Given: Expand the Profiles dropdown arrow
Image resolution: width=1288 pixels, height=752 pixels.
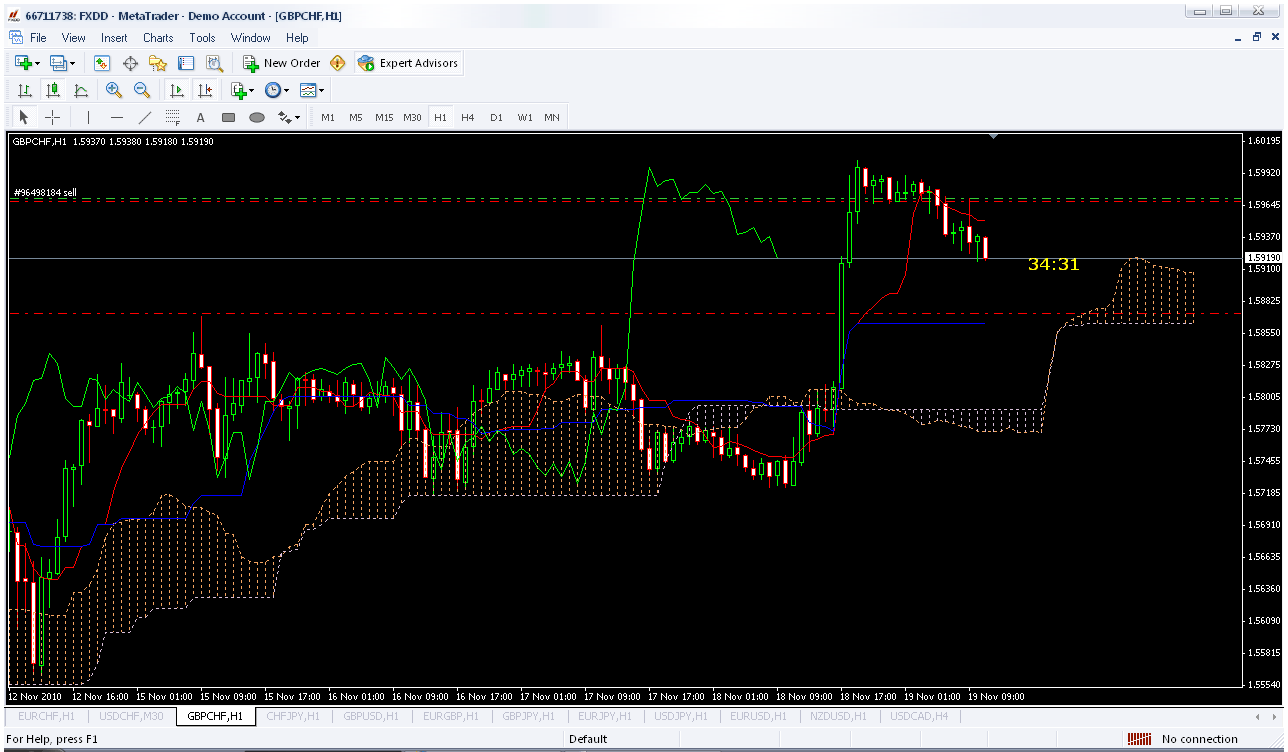Looking at the screenshot, I should pyautogui.click(x=73, y=63).
